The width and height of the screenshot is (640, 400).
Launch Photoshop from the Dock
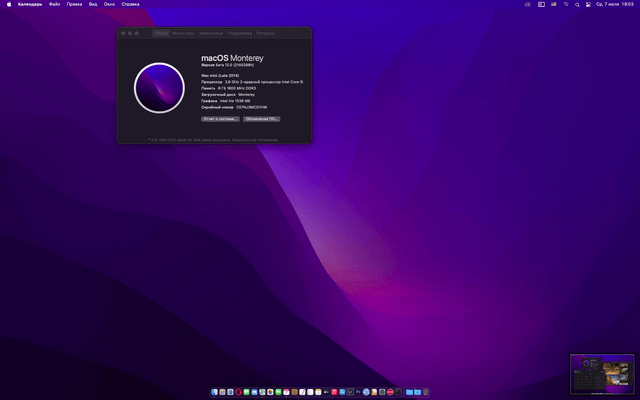pyautogui.click(x=358, y=392)
